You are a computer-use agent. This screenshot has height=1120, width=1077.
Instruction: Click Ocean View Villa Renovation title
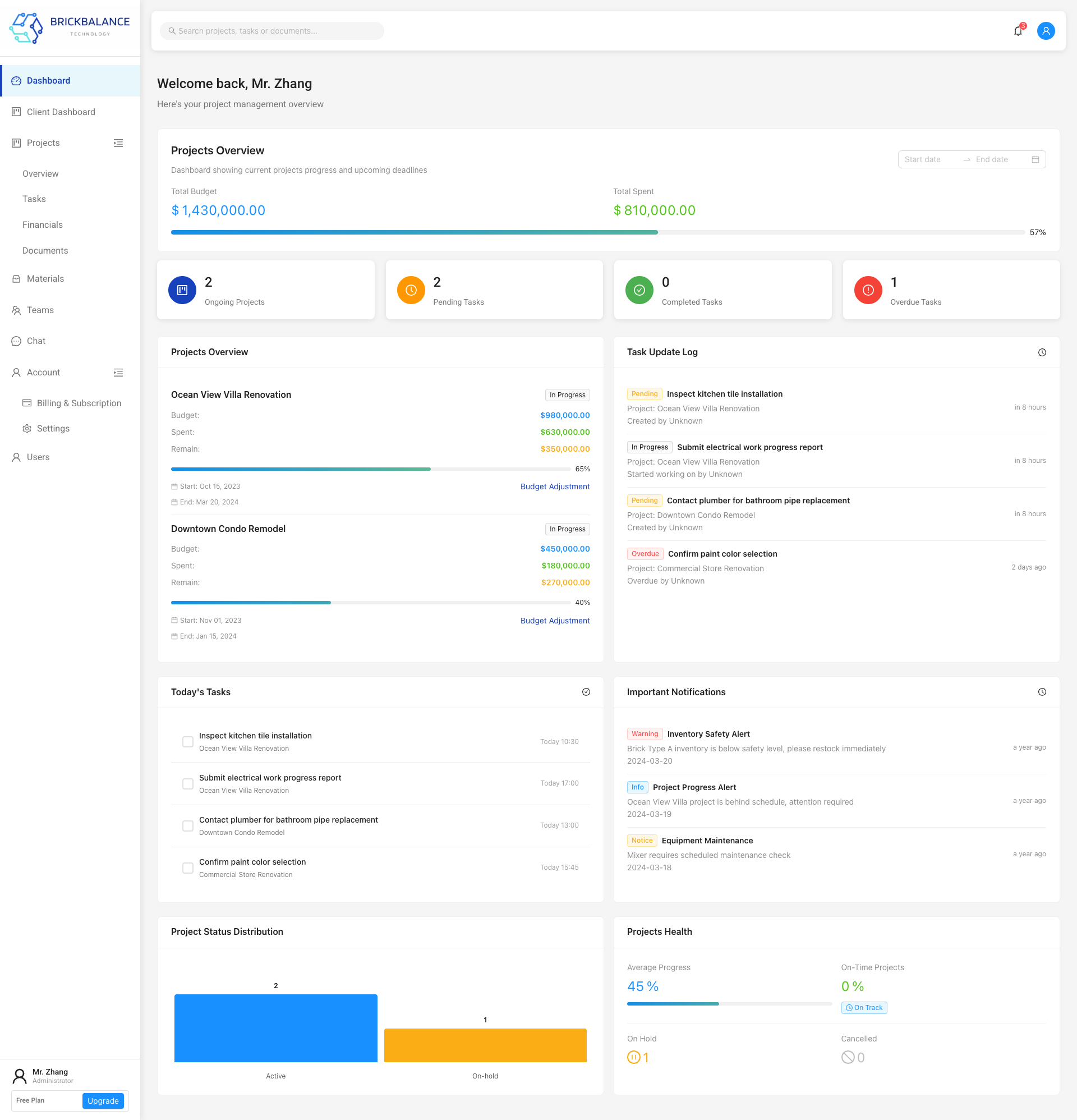[x=231, y=395]
